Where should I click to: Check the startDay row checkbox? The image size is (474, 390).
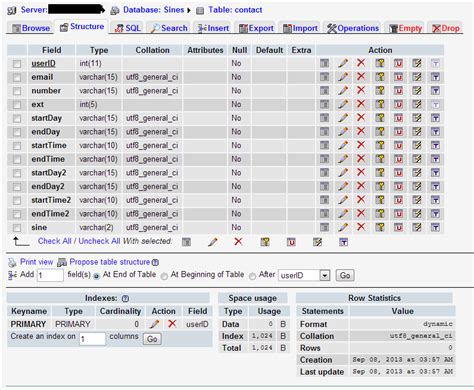17,118
